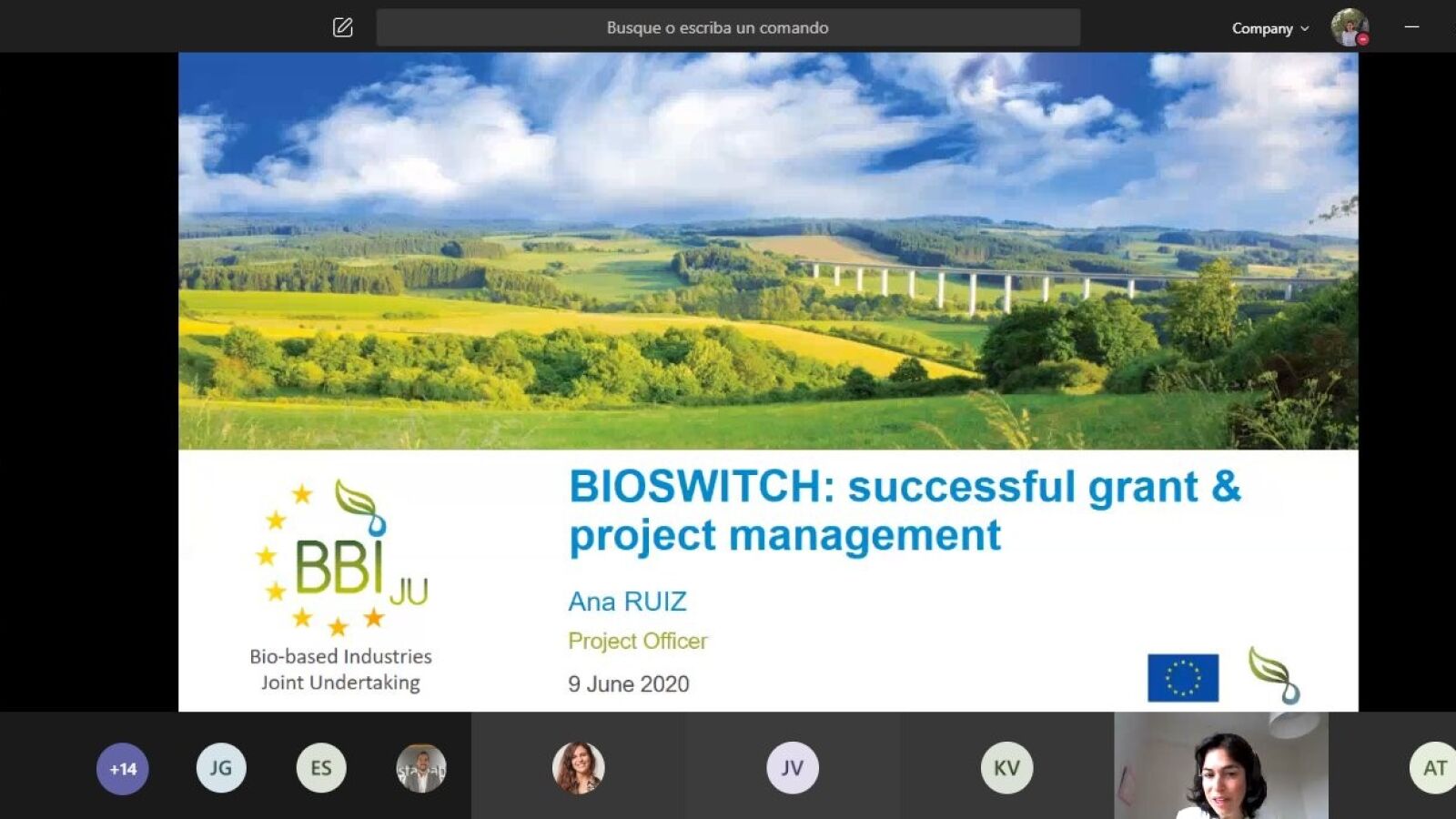1456x819 pixels.
Task: Click the smiling woman participant avatar
Action: click(578, 767)
